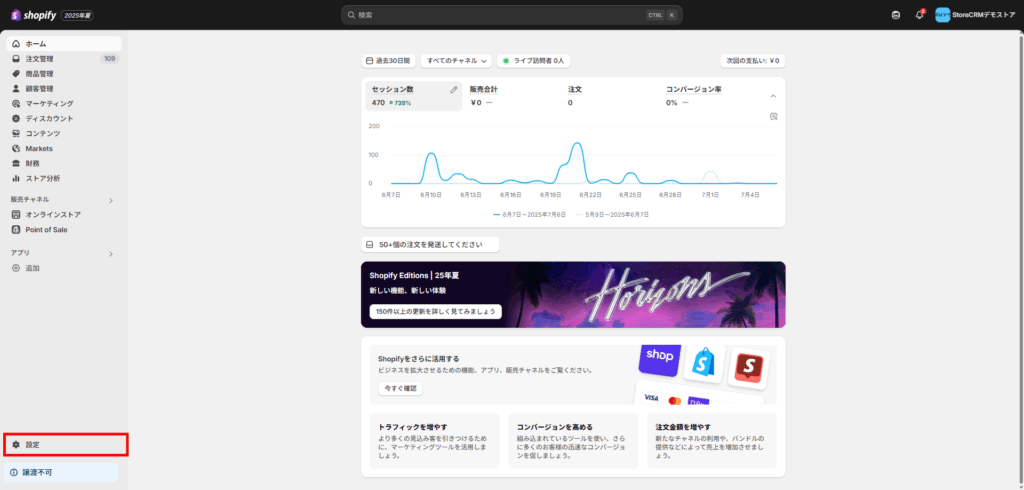Open 顧客管理 in the sidebar
The height and width of the screenshot is (490, 1024).
coord(64,89)
